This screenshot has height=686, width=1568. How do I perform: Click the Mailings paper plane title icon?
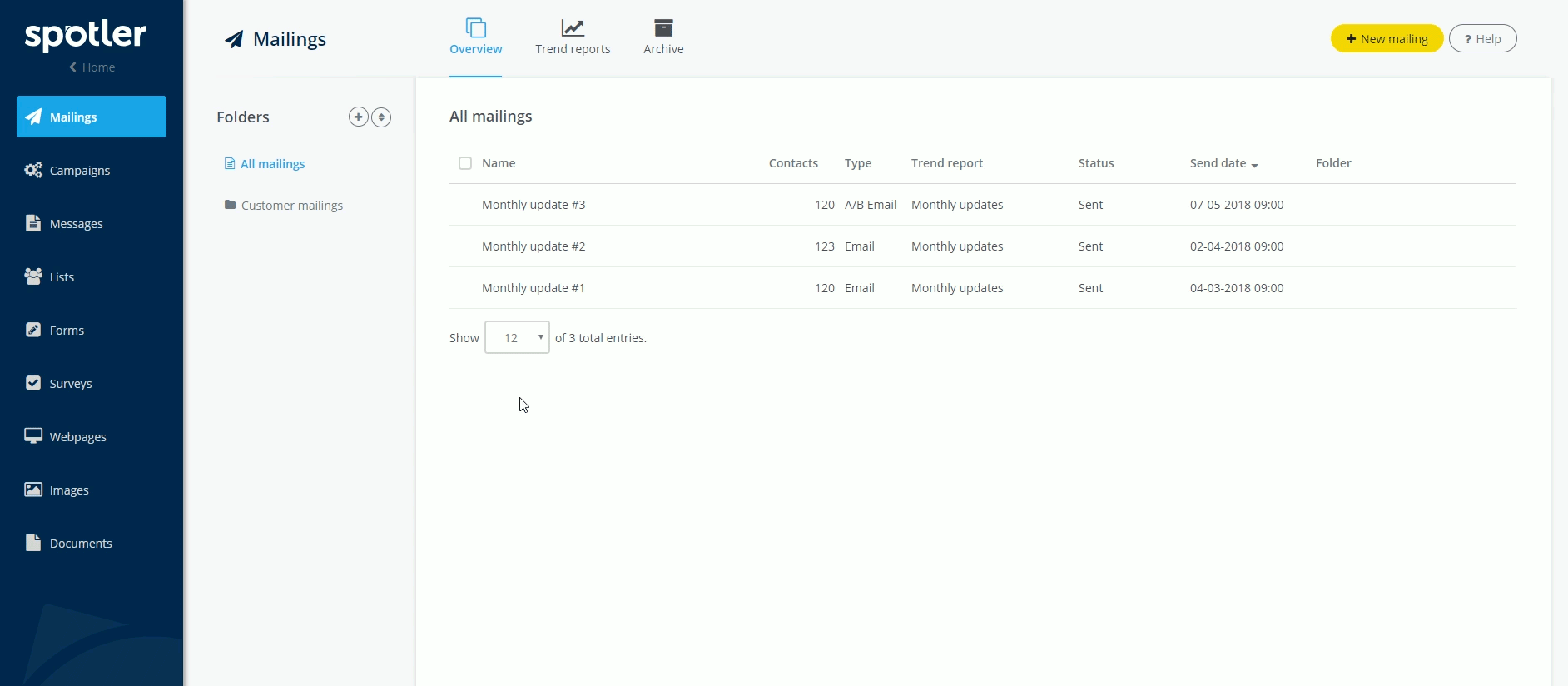tap(234, 39)
